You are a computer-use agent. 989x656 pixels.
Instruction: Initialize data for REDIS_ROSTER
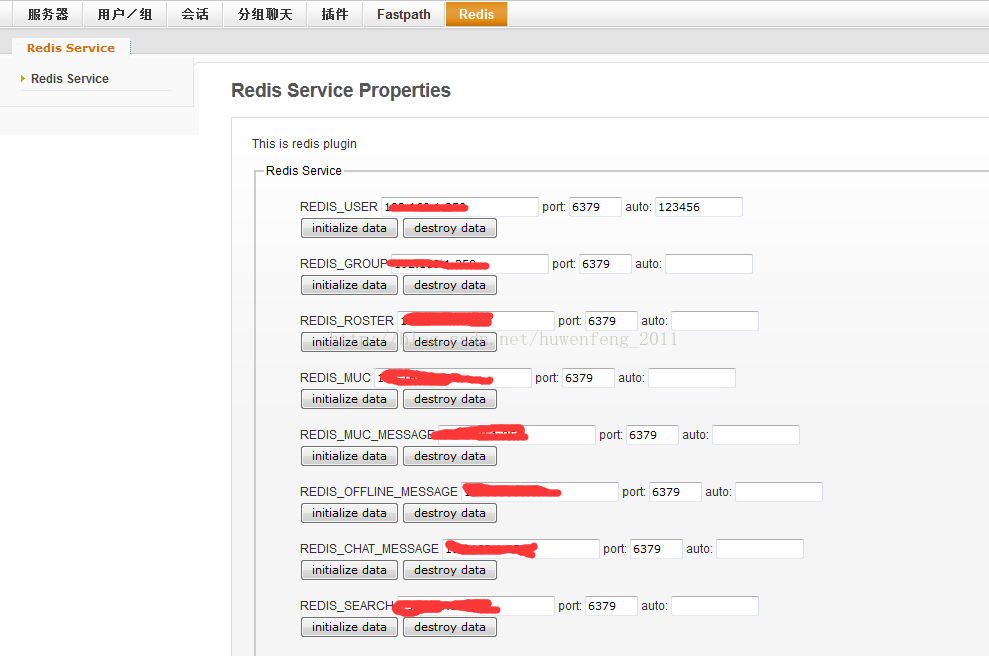click(349, 342)
